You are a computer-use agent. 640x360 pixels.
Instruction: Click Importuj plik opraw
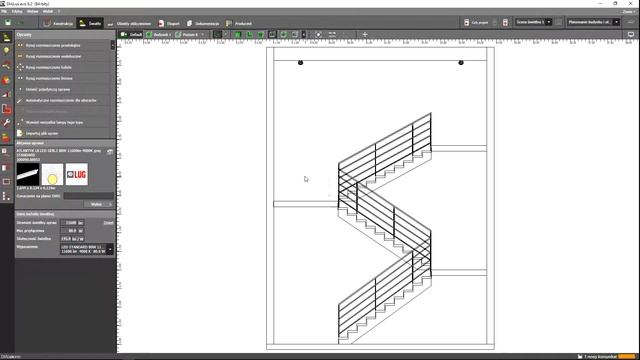tap(63, 133)
